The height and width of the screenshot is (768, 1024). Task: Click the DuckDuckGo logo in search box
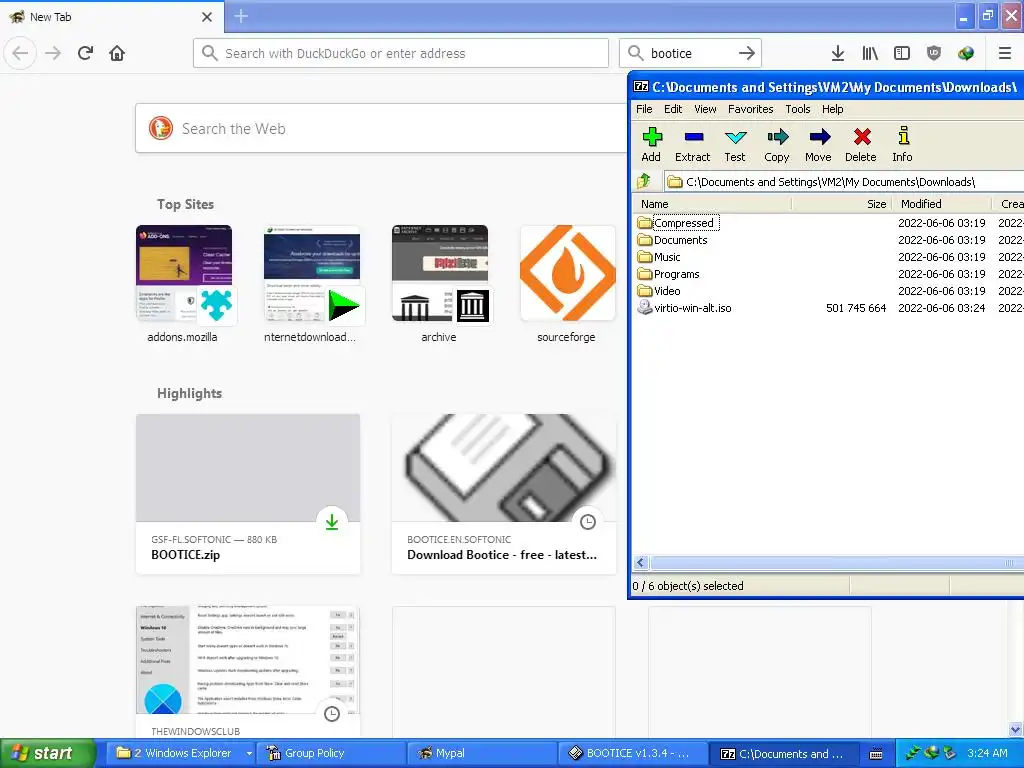[161, 128]
